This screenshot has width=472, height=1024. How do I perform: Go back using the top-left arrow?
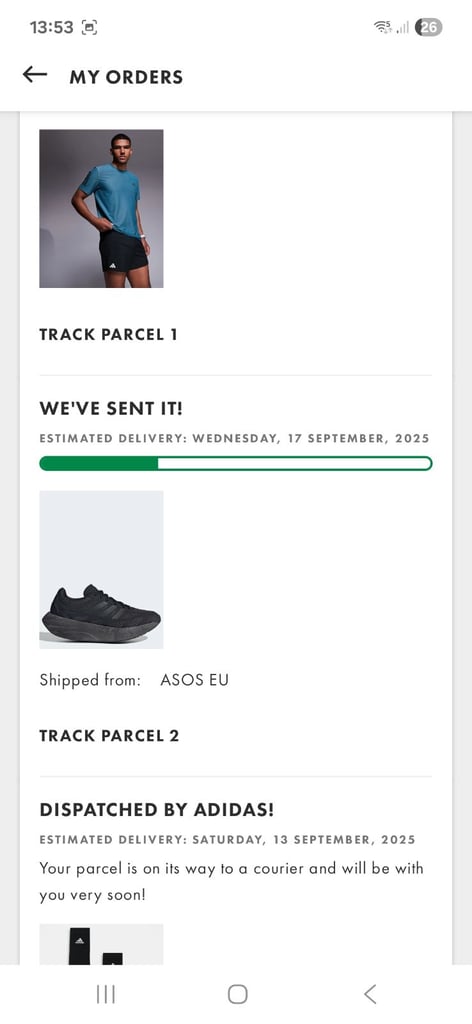[35, 75]
